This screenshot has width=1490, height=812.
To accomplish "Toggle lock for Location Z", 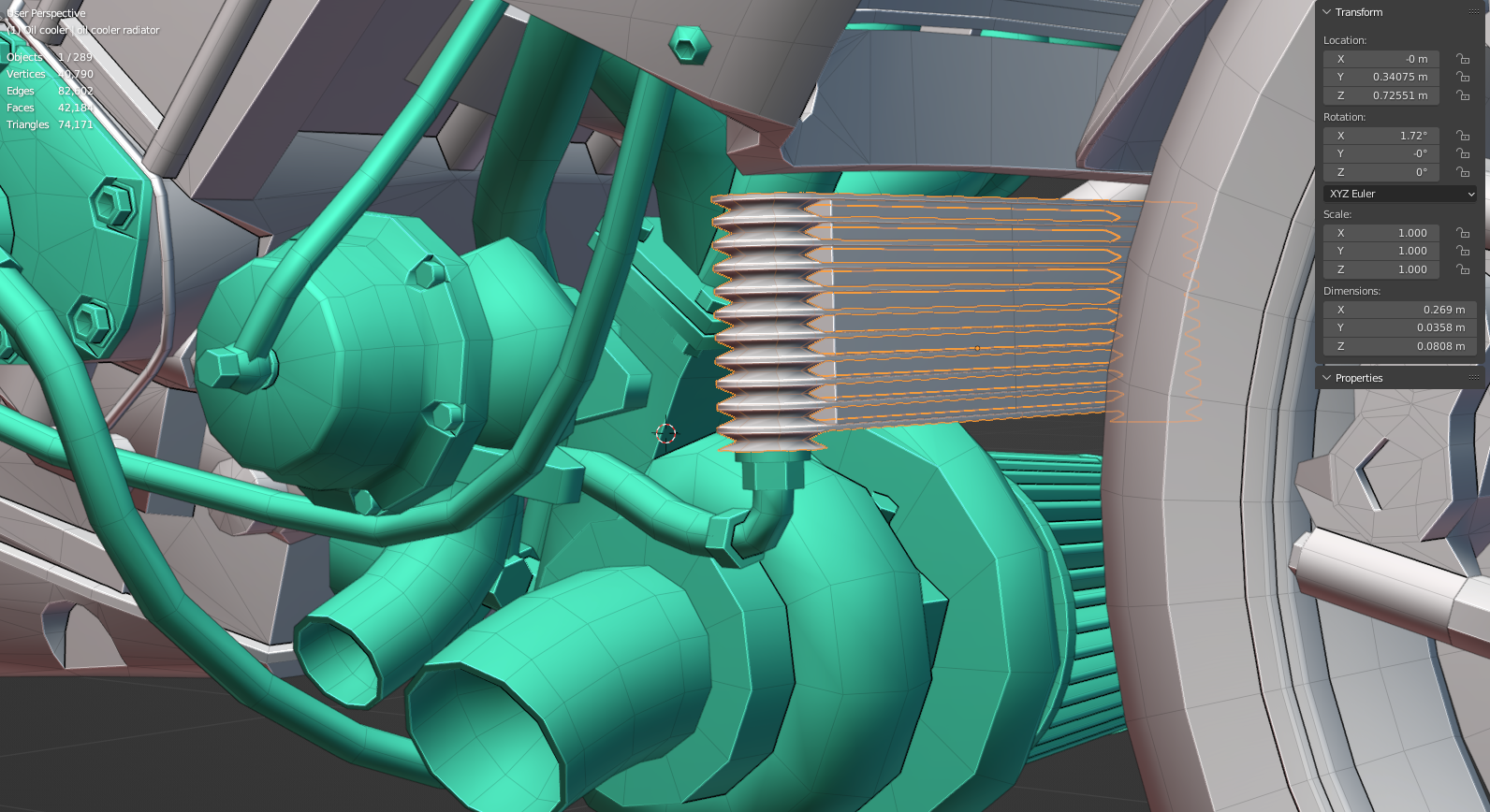I will [1463, 95].
